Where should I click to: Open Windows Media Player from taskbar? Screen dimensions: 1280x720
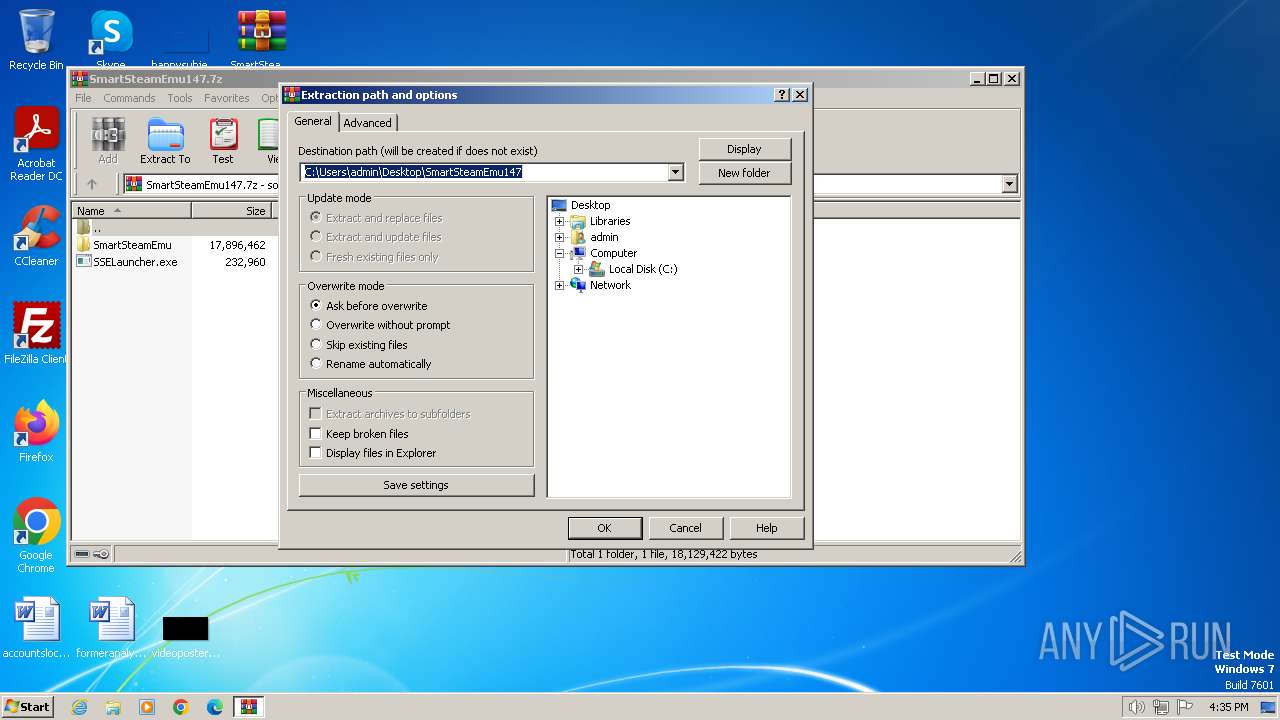pos(147,707)
